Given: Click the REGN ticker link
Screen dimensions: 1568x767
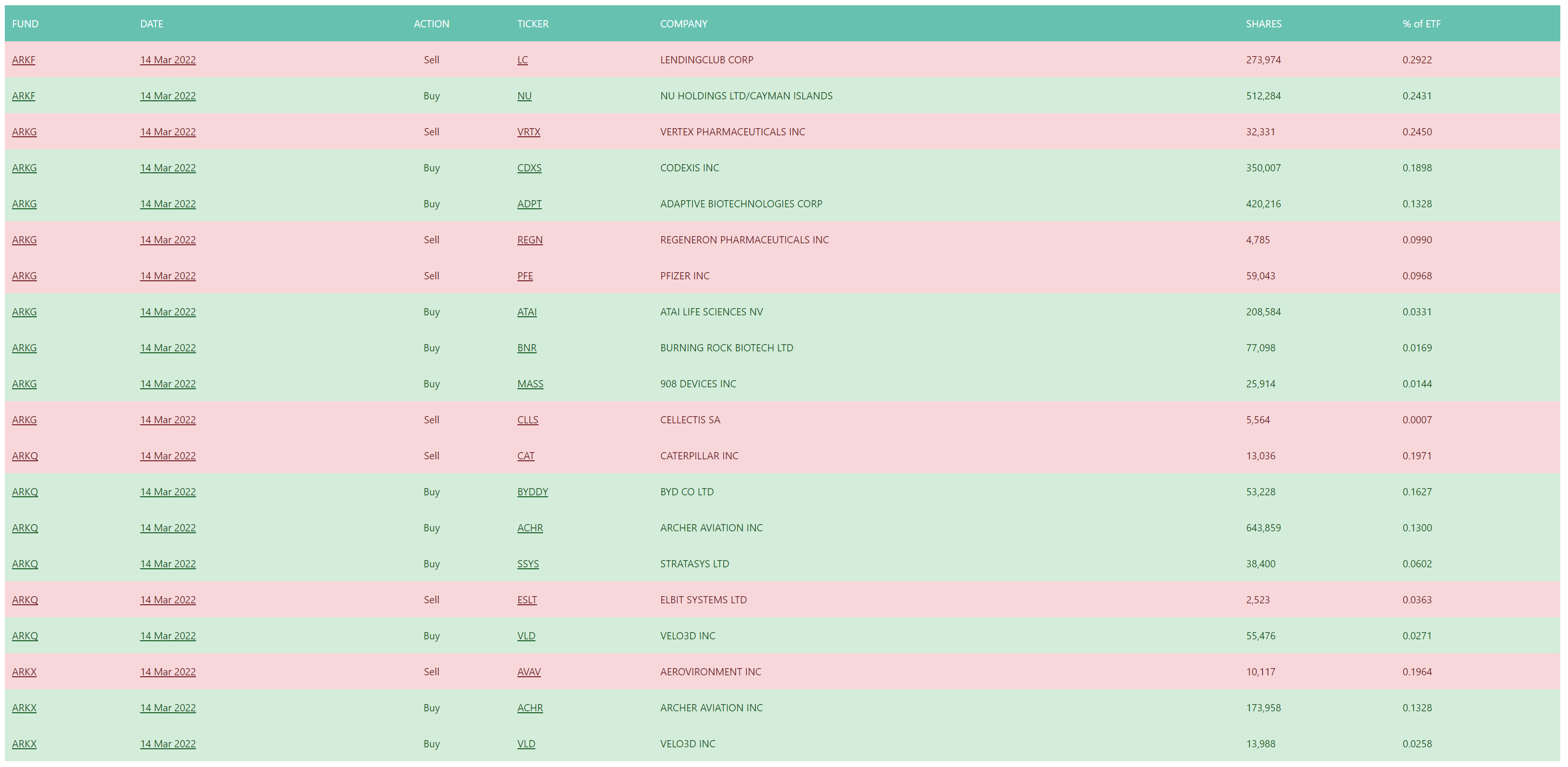Looking at the screenshot, I should (x=530, y=240).
